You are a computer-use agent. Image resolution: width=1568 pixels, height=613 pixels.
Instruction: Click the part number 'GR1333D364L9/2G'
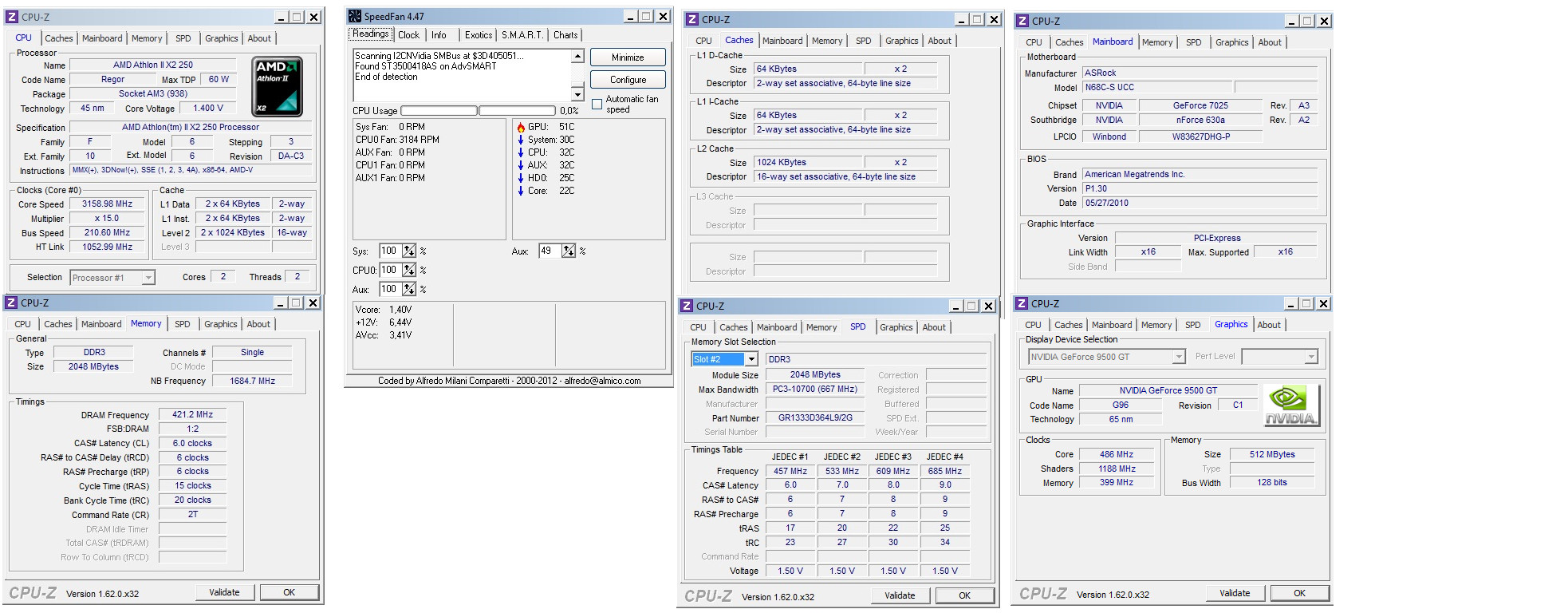point(815,417)
